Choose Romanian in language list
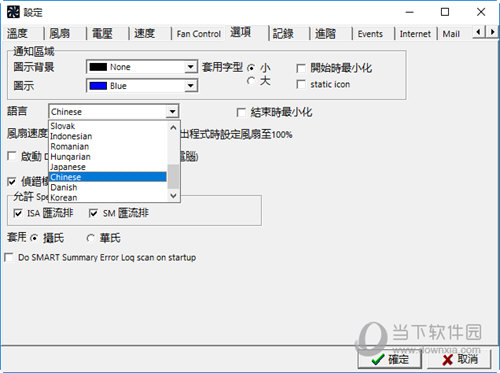 point(108,146)
